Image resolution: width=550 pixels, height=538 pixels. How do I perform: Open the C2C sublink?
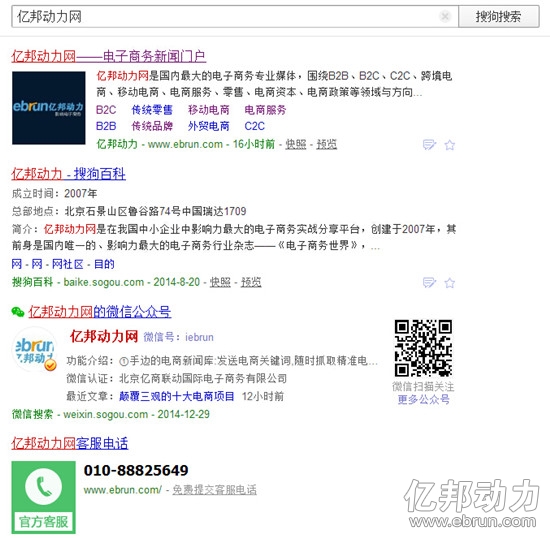click(x=255, y=126)
